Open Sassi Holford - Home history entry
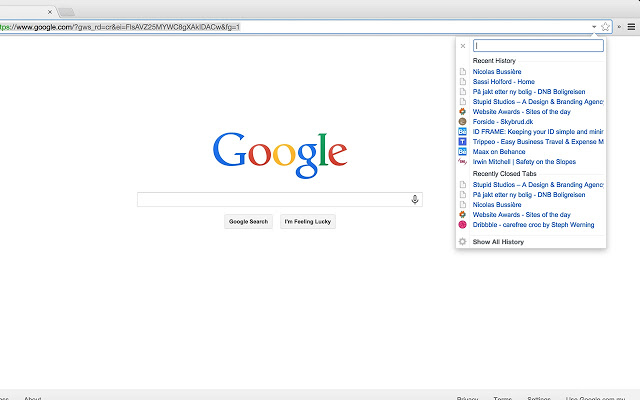 504,82
